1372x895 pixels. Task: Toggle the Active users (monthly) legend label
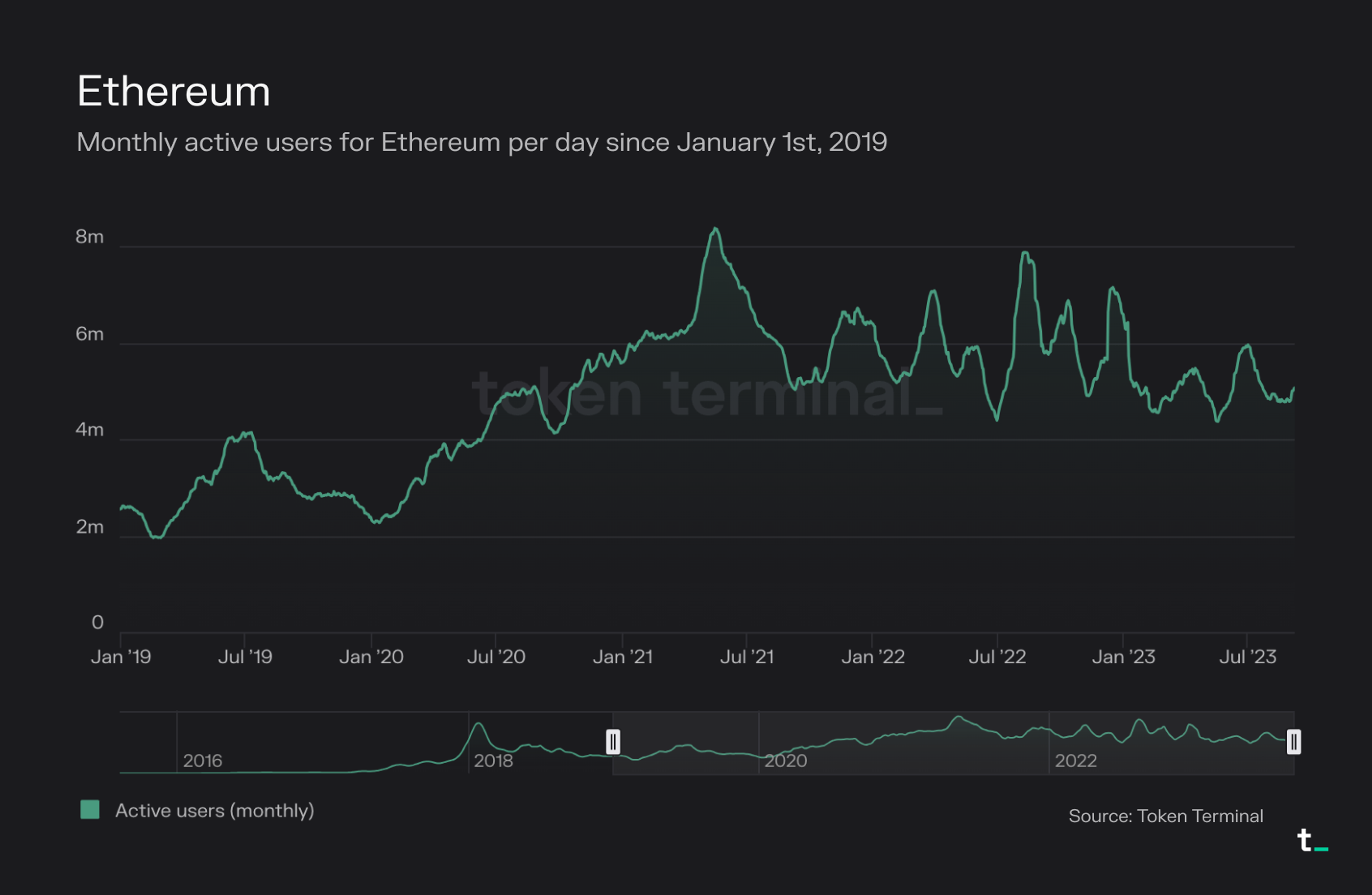click(x=214, y=811)
